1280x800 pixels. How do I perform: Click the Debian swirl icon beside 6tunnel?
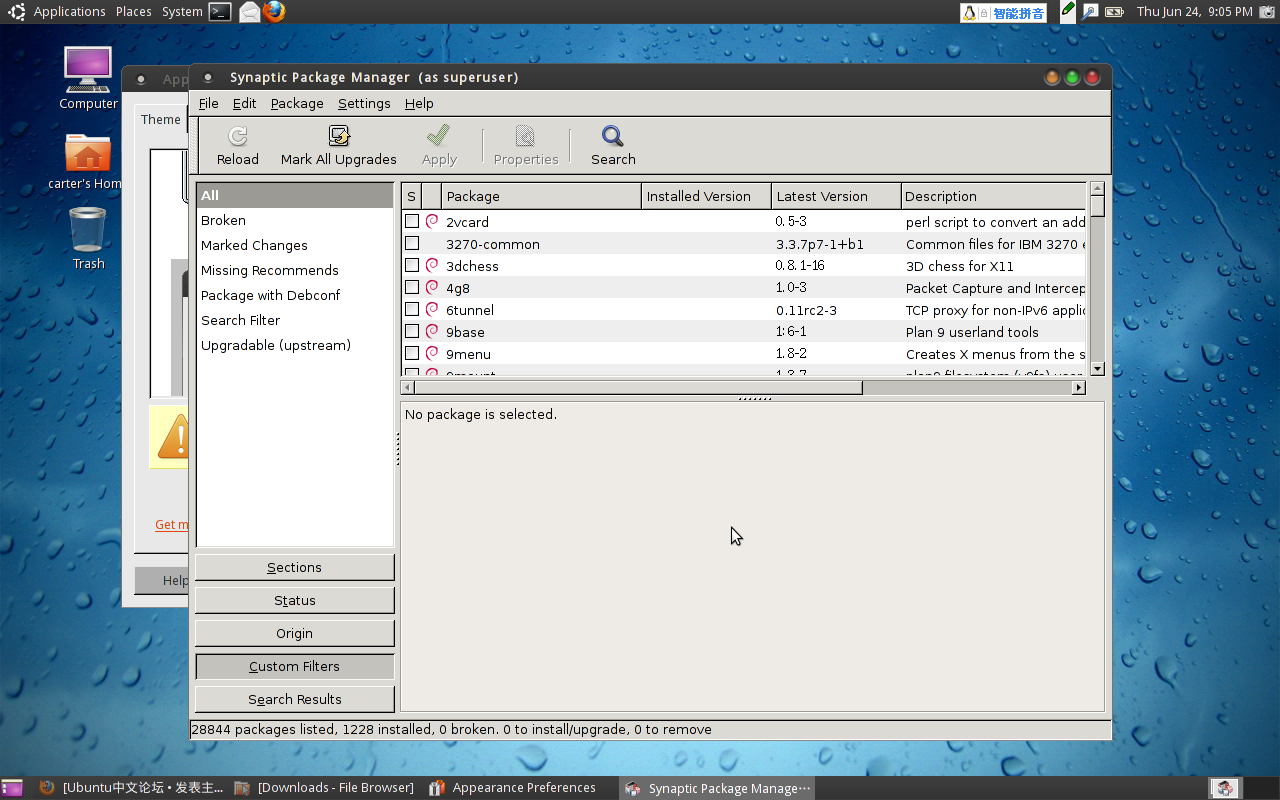(x=432, y=309)
